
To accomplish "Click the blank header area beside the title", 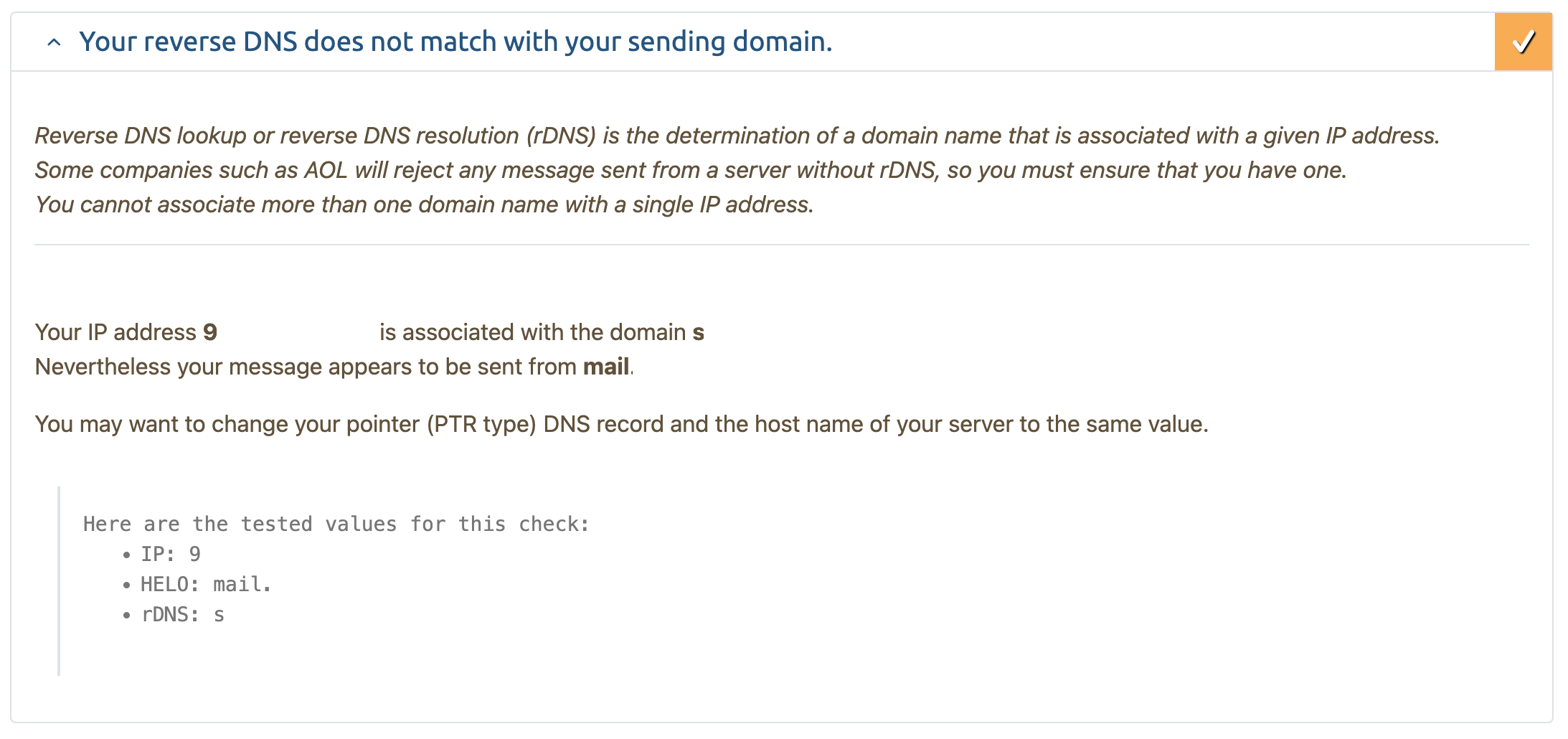I will tap(1162, 42).
